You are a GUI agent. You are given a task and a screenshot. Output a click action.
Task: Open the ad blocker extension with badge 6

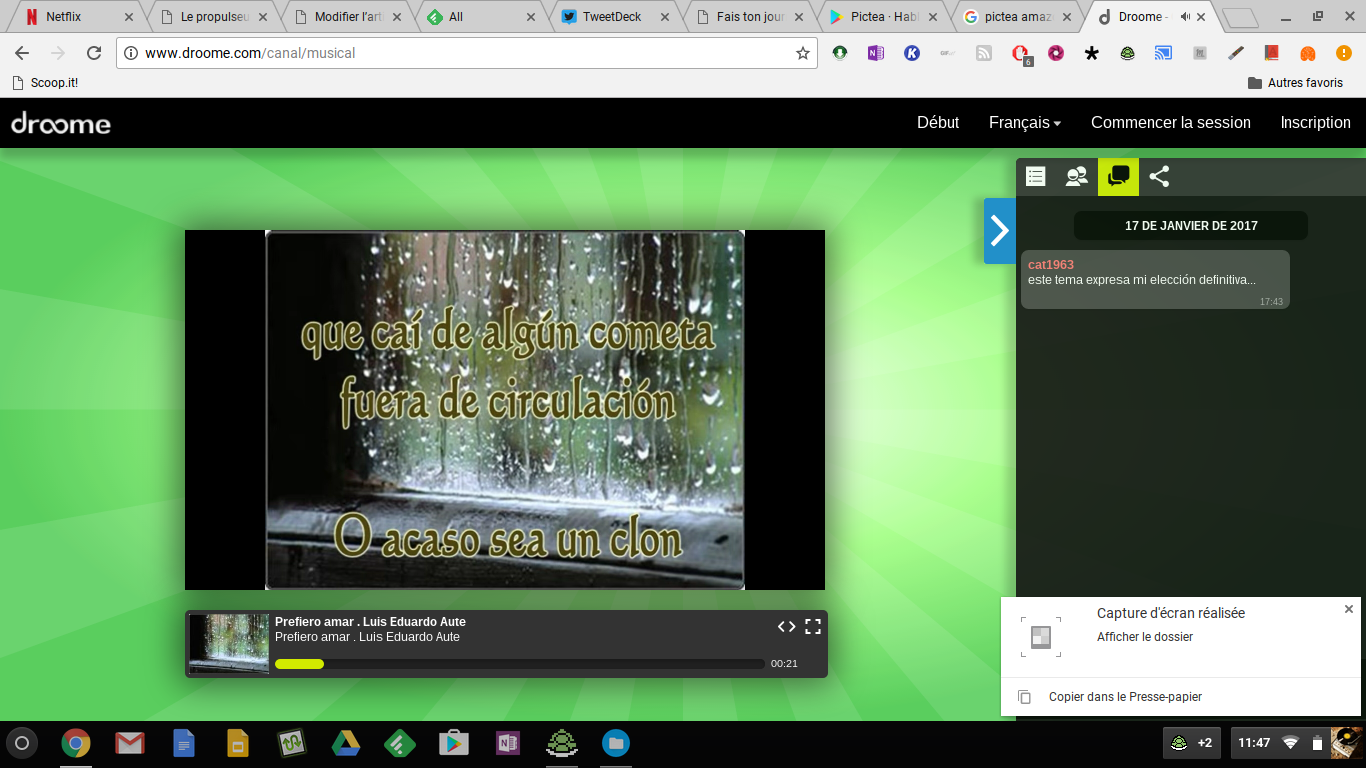tap(1020, 54)
